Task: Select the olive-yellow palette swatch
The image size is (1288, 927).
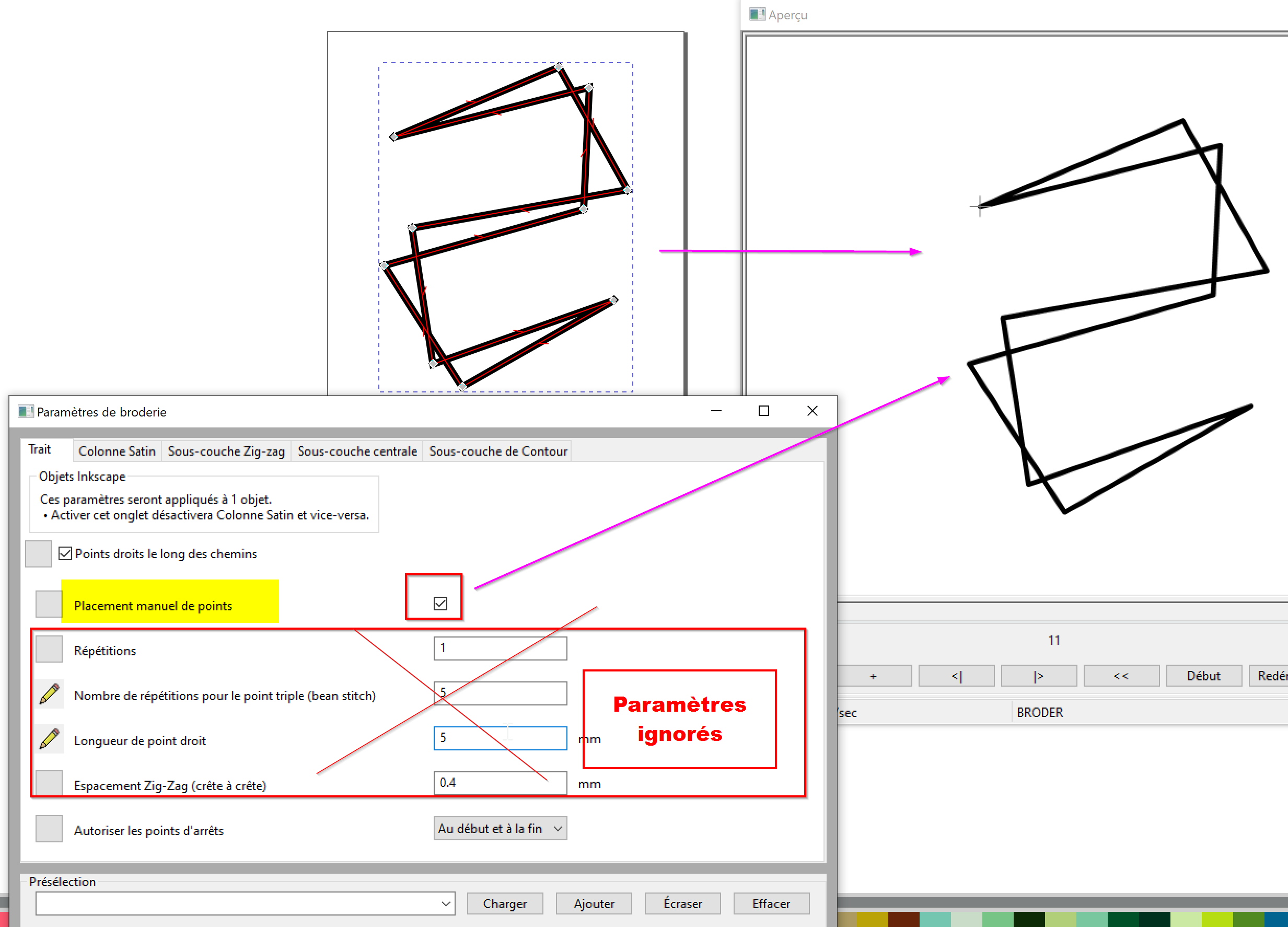Action: [872, 919]
